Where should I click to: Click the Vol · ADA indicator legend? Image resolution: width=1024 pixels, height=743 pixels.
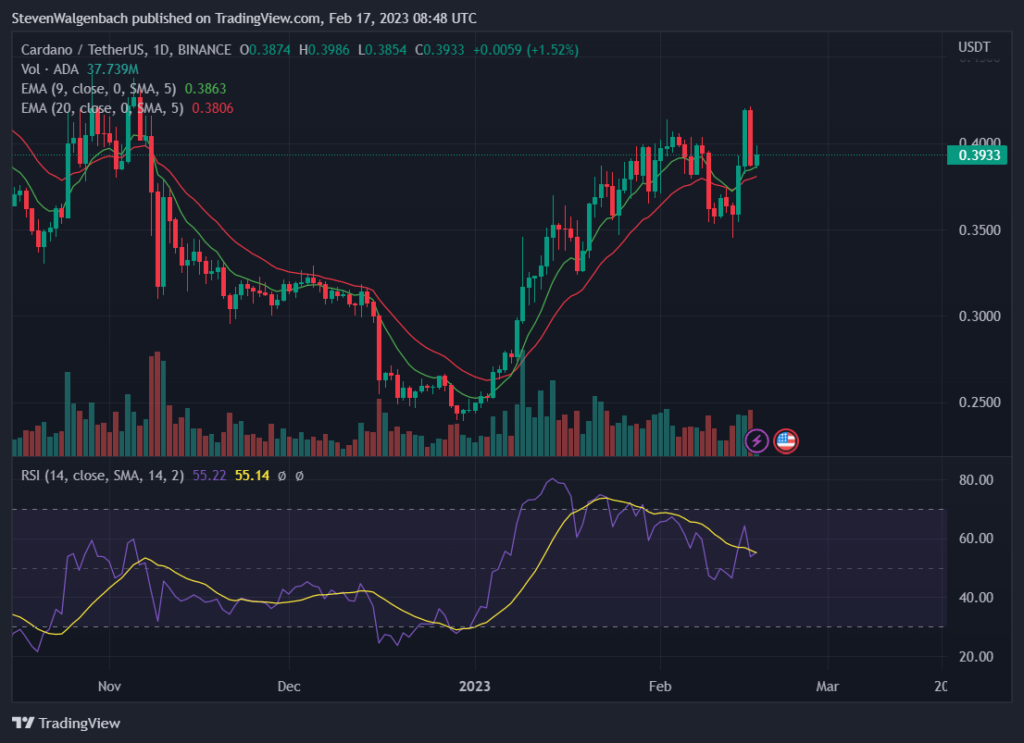click(50, 69)
